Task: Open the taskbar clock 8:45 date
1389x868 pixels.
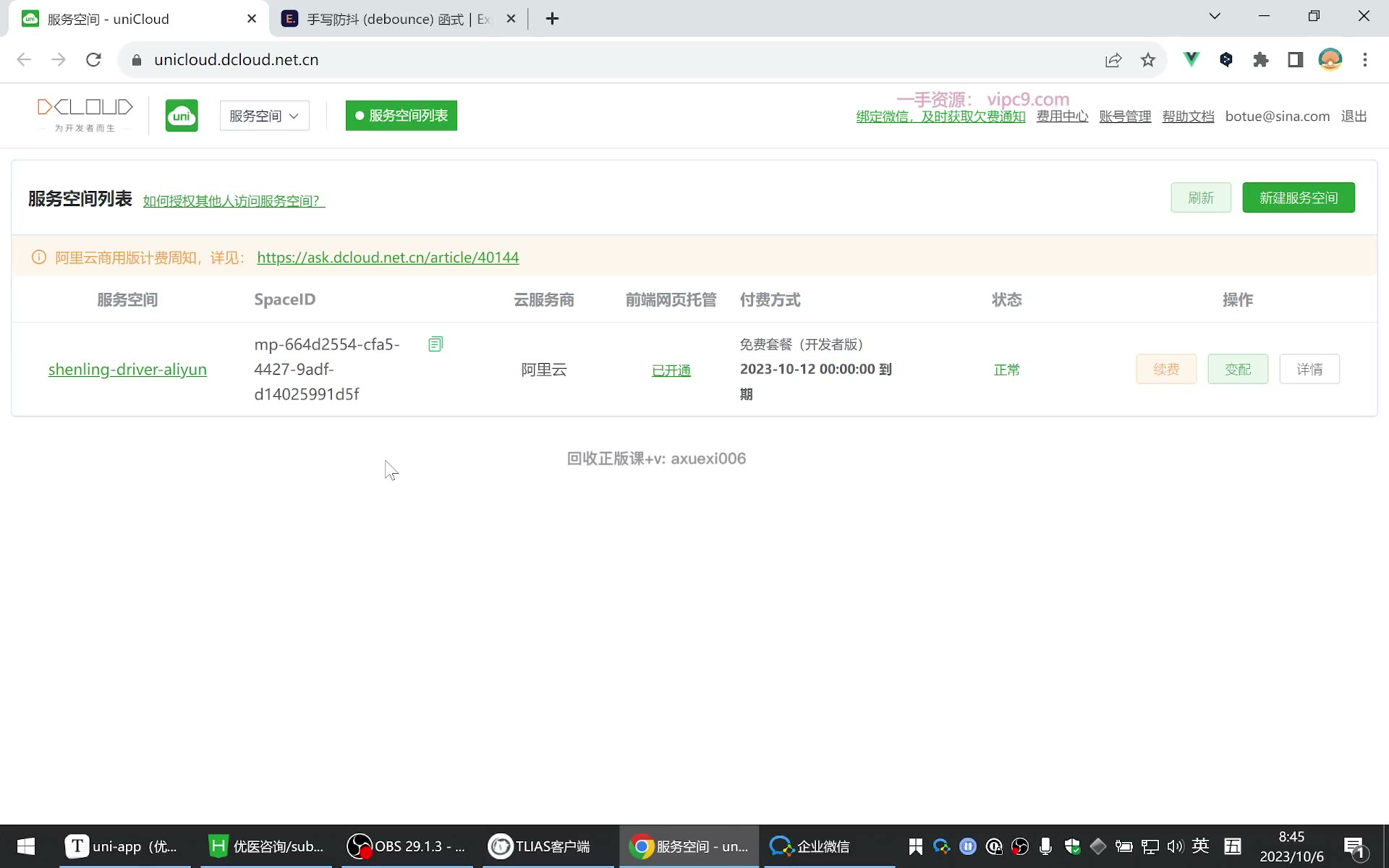Action: click(1291, 846)
